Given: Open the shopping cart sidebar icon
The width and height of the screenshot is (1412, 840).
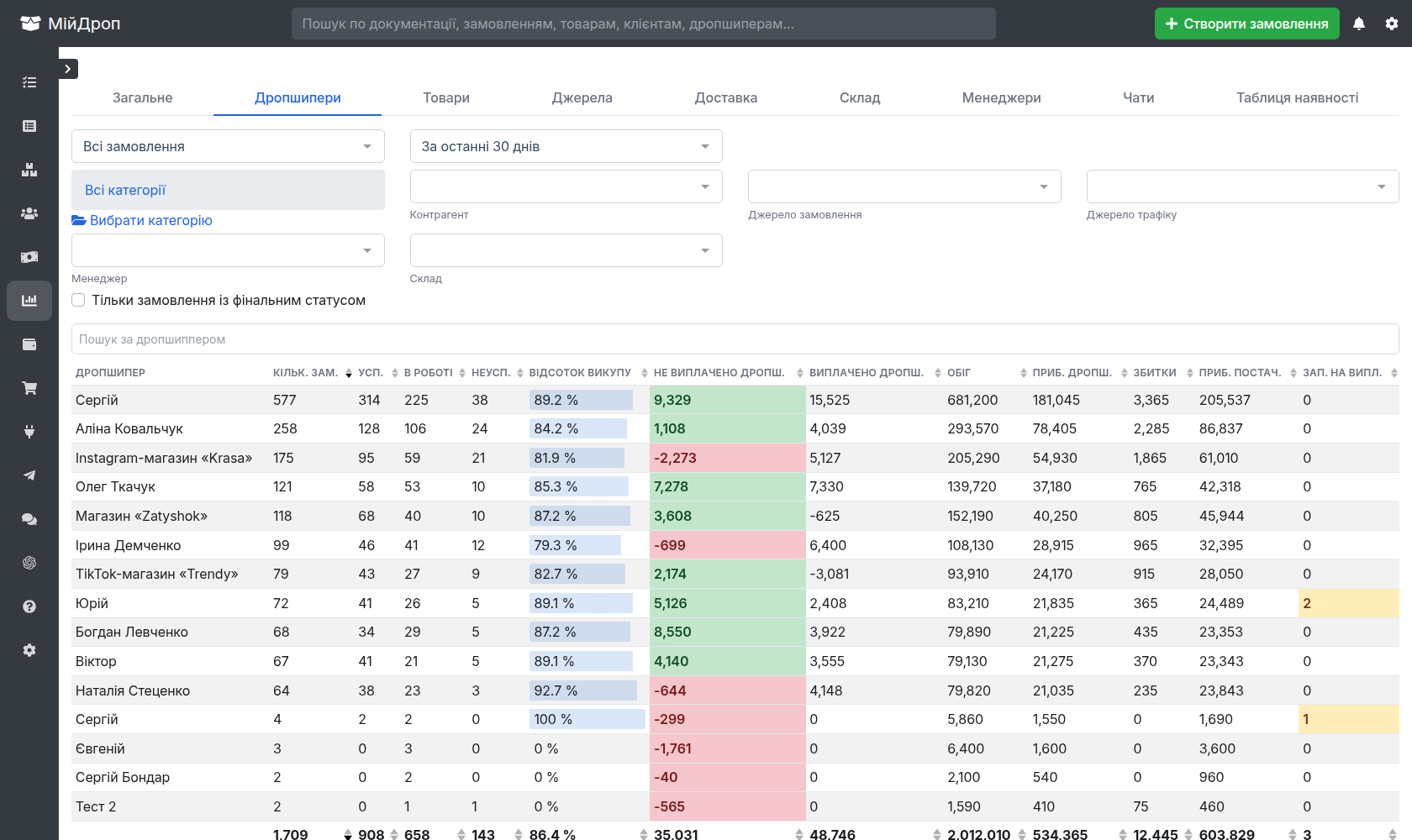Looking at the screenshot, I should click(29, 388).
